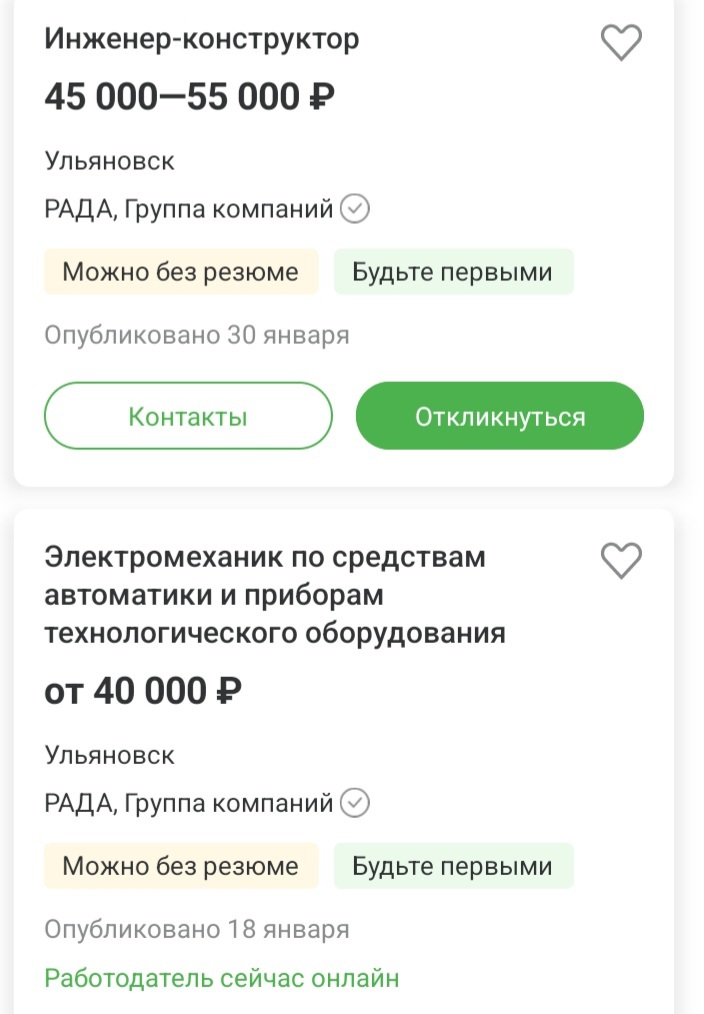Open the Электромеханик по средствам автоматики vacancy
The height and width of the screenshot is (1014, 704).
coord(275,595)
